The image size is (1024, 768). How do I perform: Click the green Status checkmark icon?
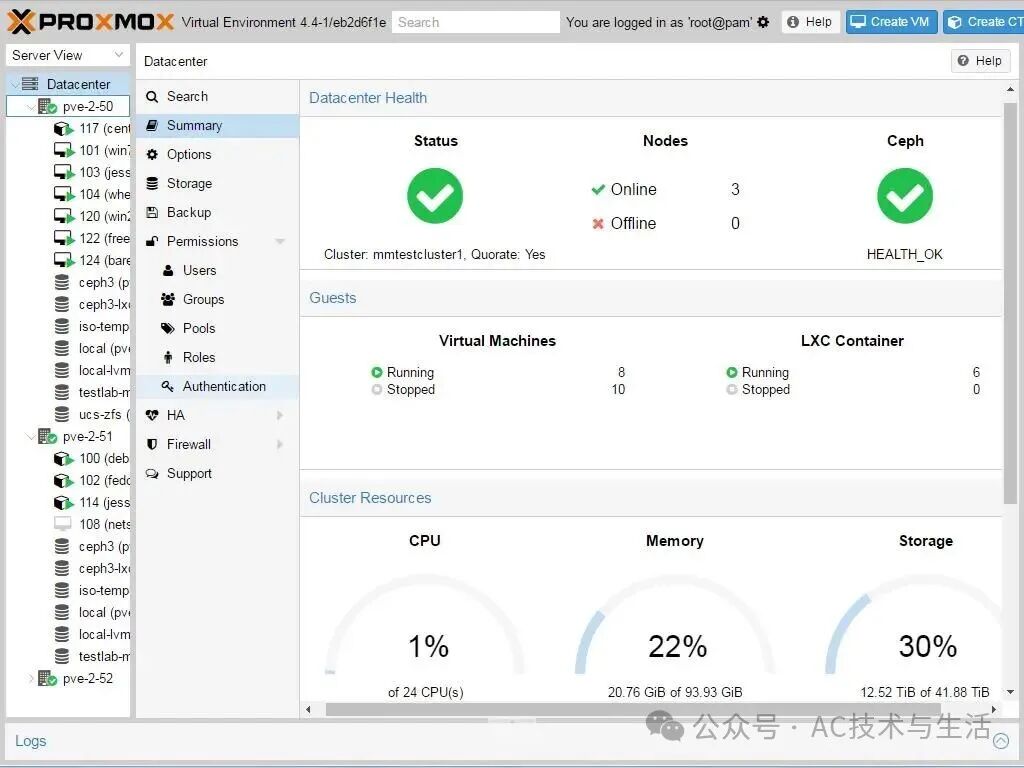pyautogui.click(x=435, y=196)
